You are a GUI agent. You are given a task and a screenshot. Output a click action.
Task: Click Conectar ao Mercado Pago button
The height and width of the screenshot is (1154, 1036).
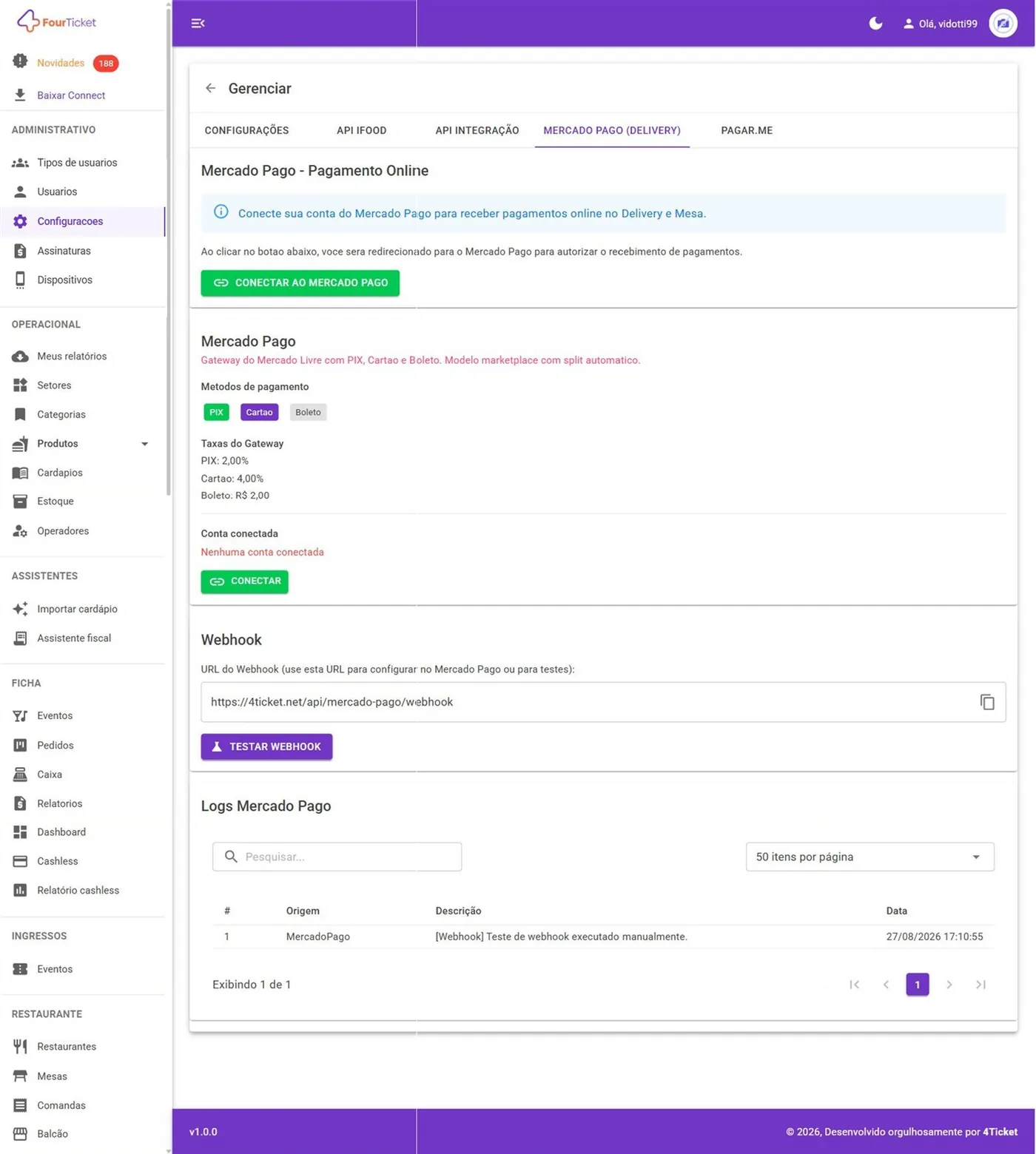tap(300, 283)
